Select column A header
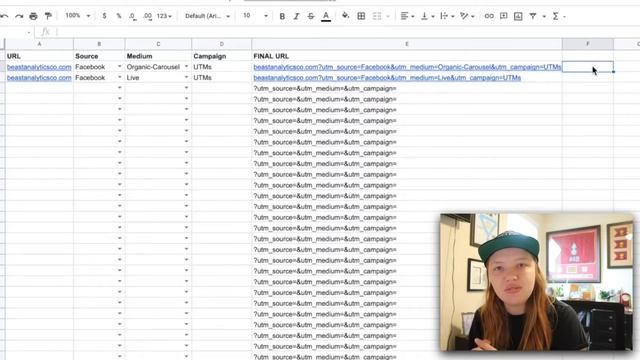Screen dimensions: 640x360 [x=39, y=44]
